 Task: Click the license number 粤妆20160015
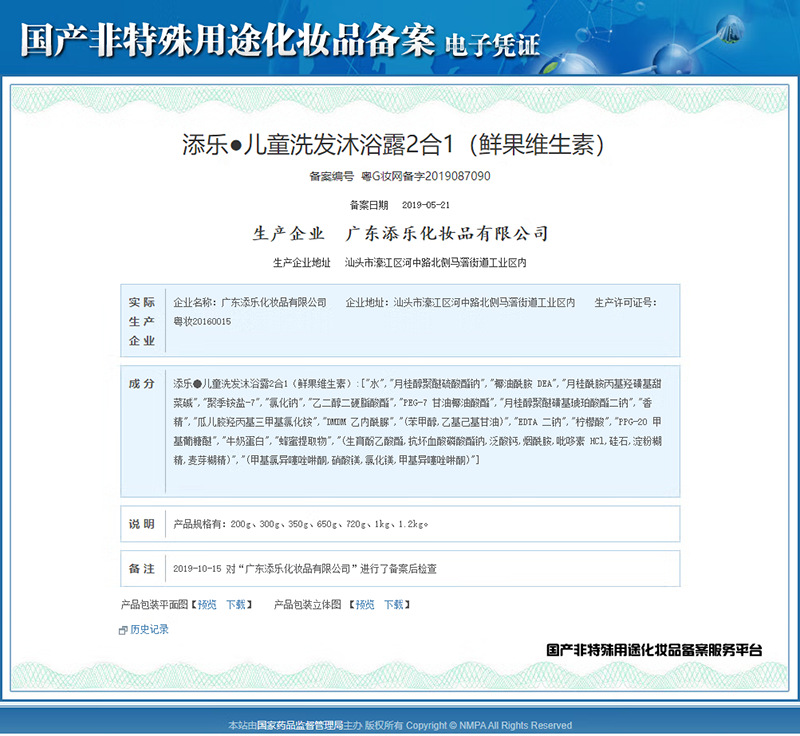pos(202,321)
